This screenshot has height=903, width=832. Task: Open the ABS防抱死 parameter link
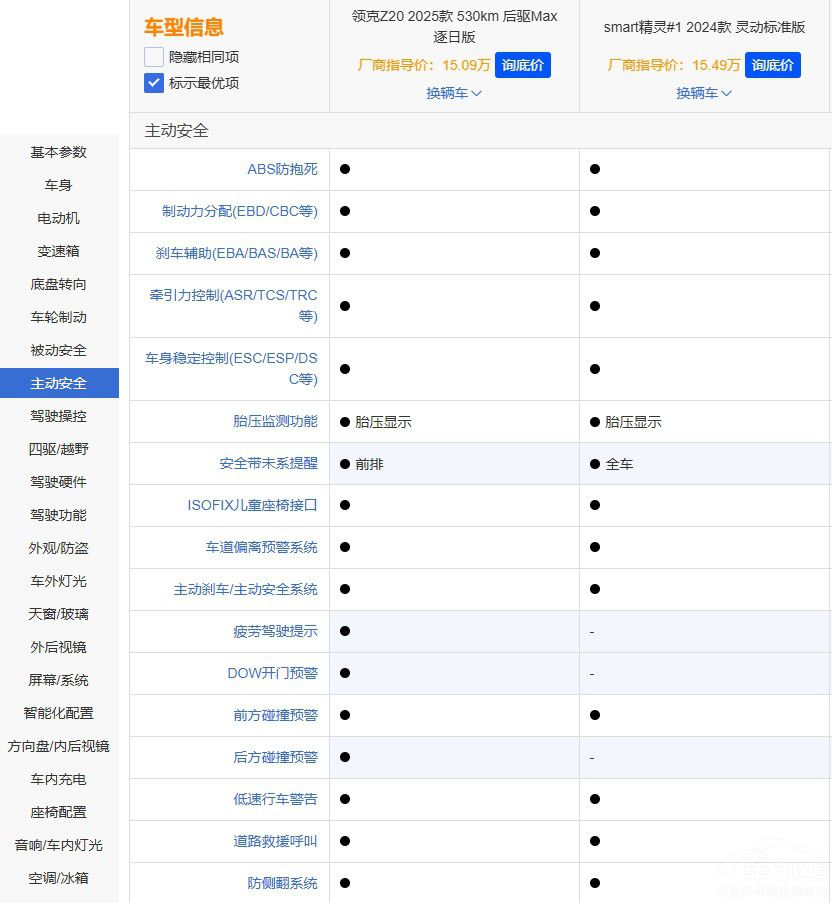click(x=282, y=169)
